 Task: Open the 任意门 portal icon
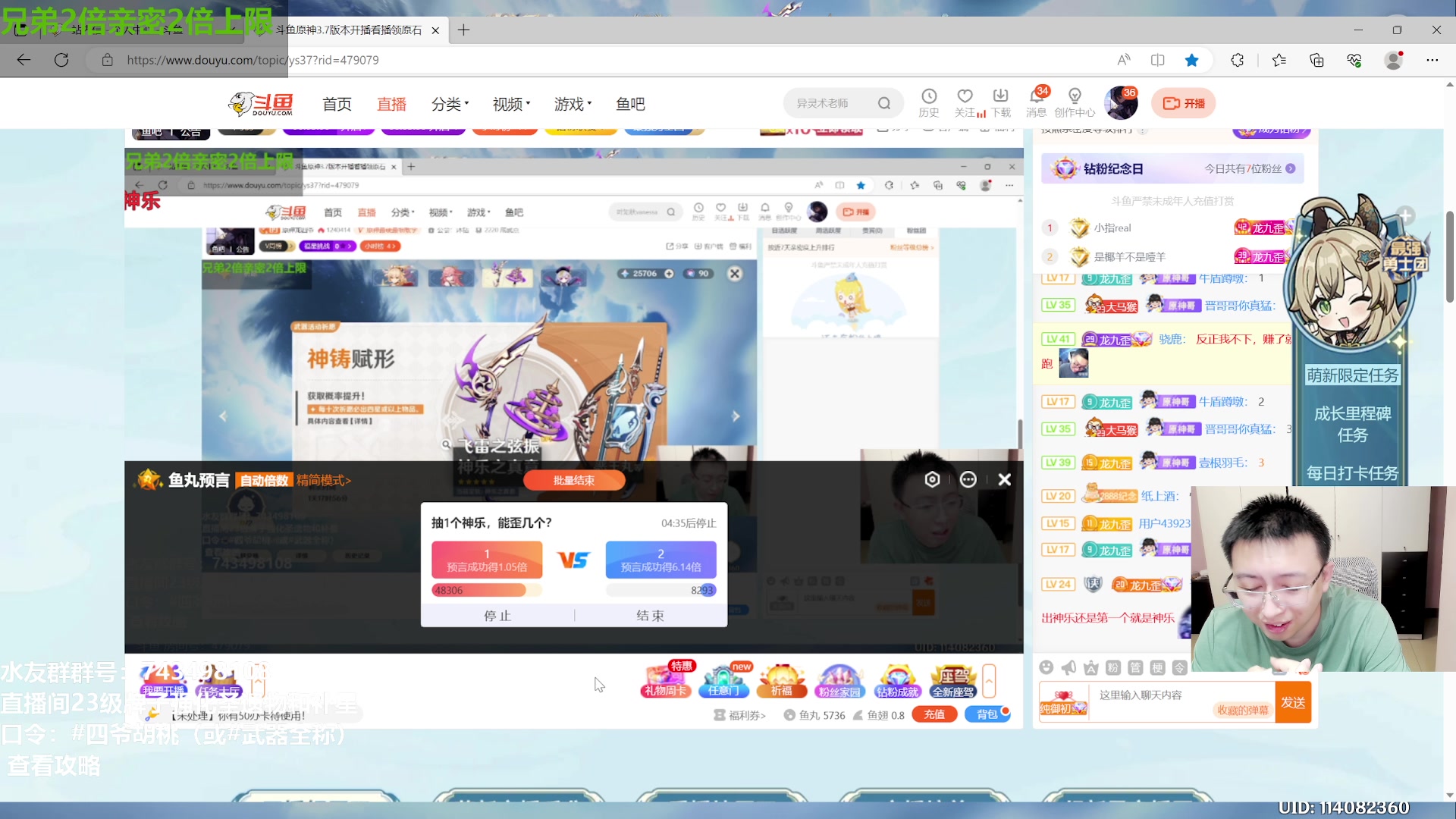pos(723,680)
